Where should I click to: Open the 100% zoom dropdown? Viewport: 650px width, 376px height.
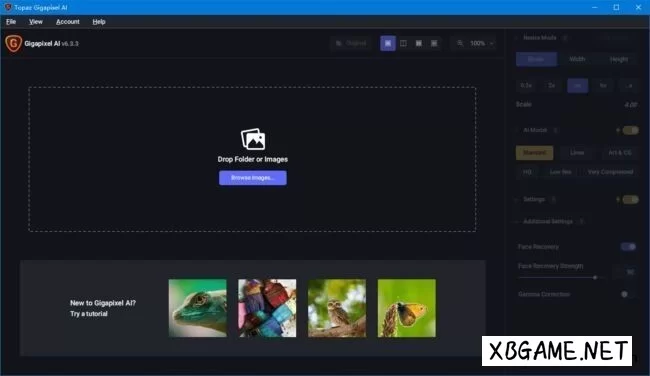point(482,43)
